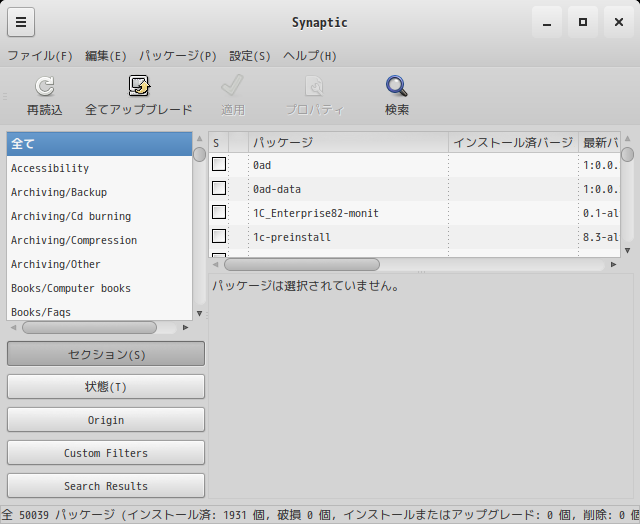This screenshot has height=524, width=640.
Task: Sort by the パッケージ column header
Action: pos(349,142)
